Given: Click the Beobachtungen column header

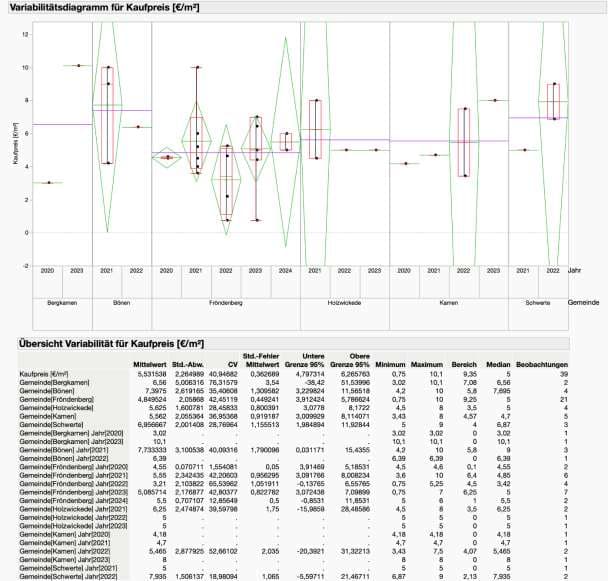Looking at the screenshot, I should point(542,365).
